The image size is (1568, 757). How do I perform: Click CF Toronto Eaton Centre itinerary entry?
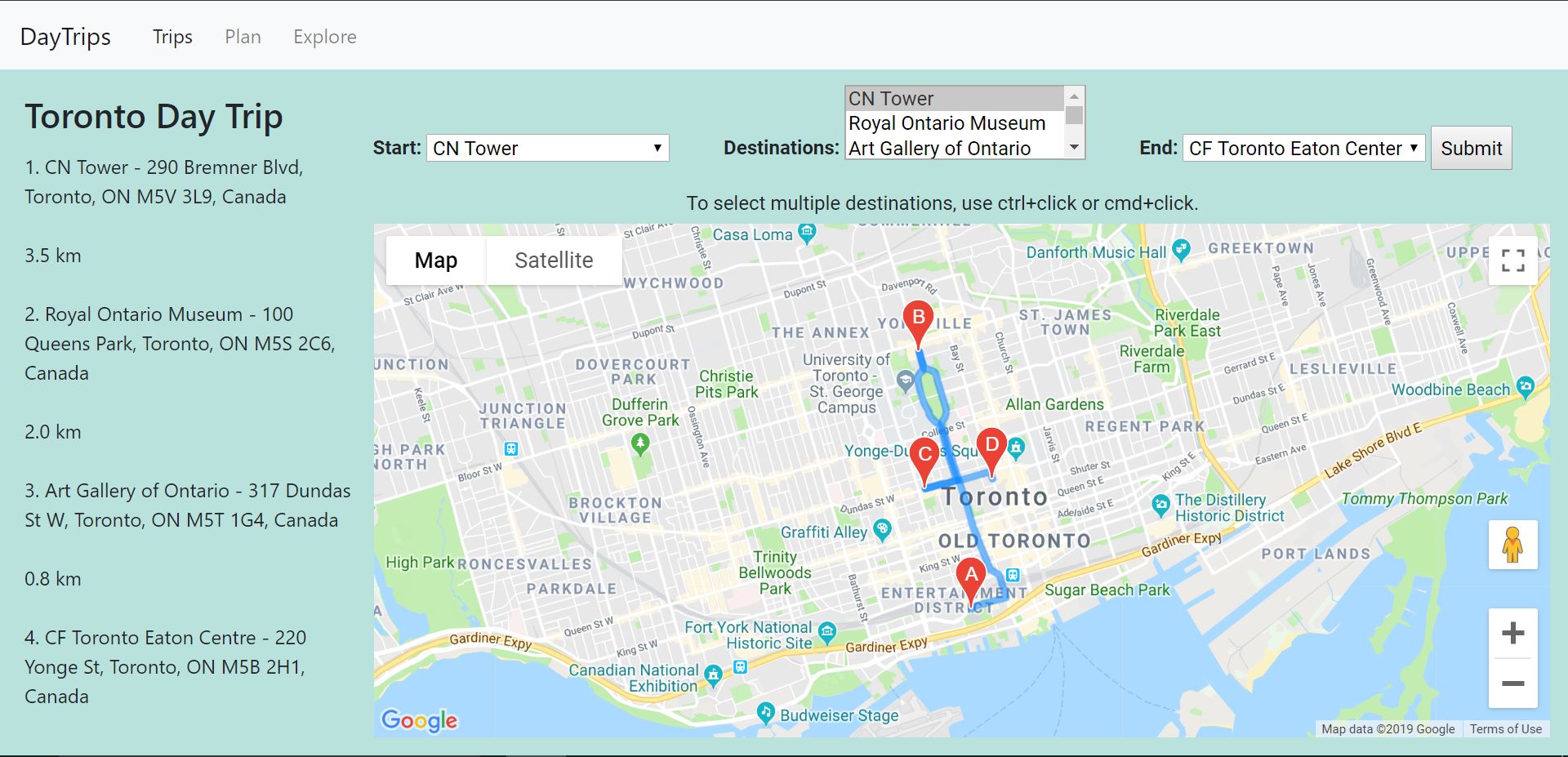point(165,667)
